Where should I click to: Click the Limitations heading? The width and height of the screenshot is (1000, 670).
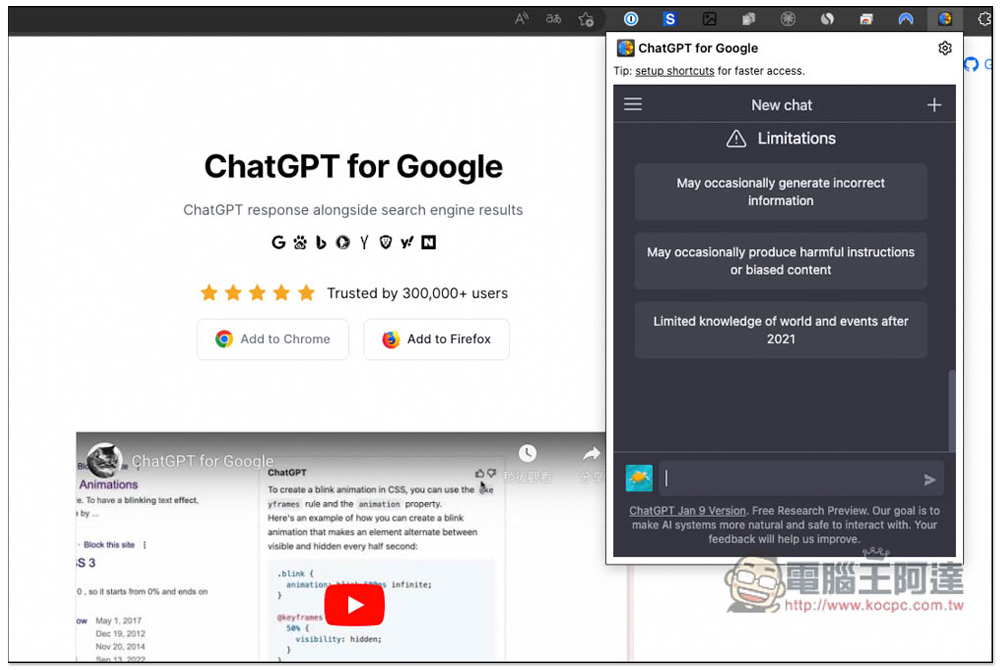pos(796,138)
